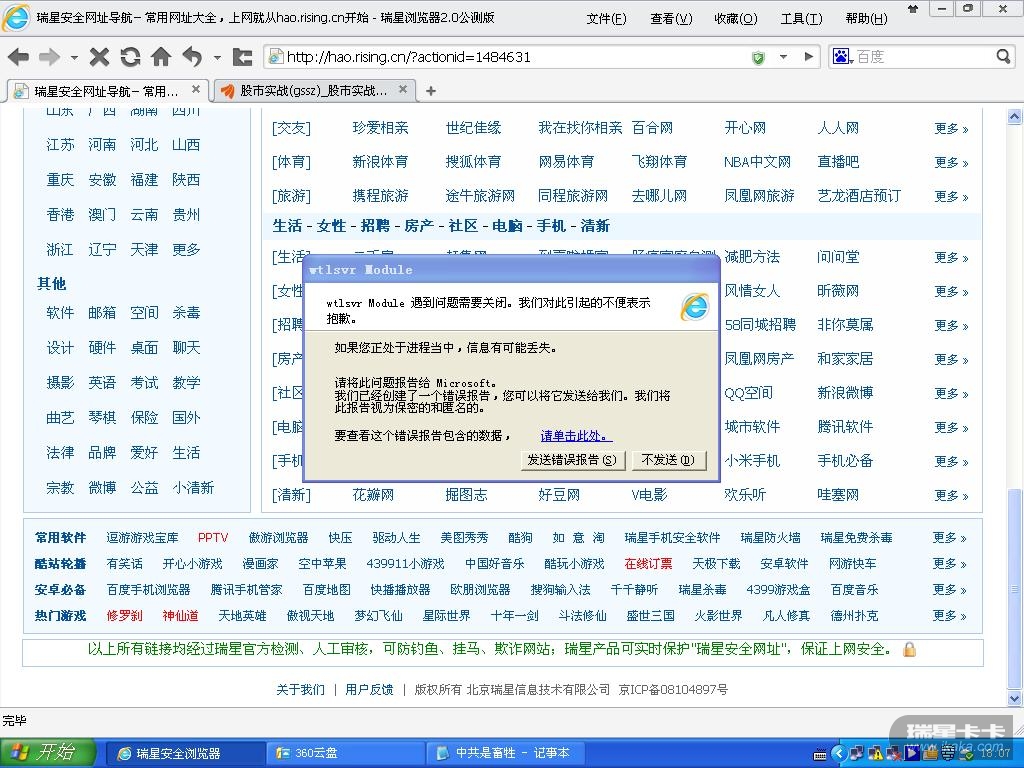
Task: Expand 更多 in the 体育 row
Action: pos(951,163)
